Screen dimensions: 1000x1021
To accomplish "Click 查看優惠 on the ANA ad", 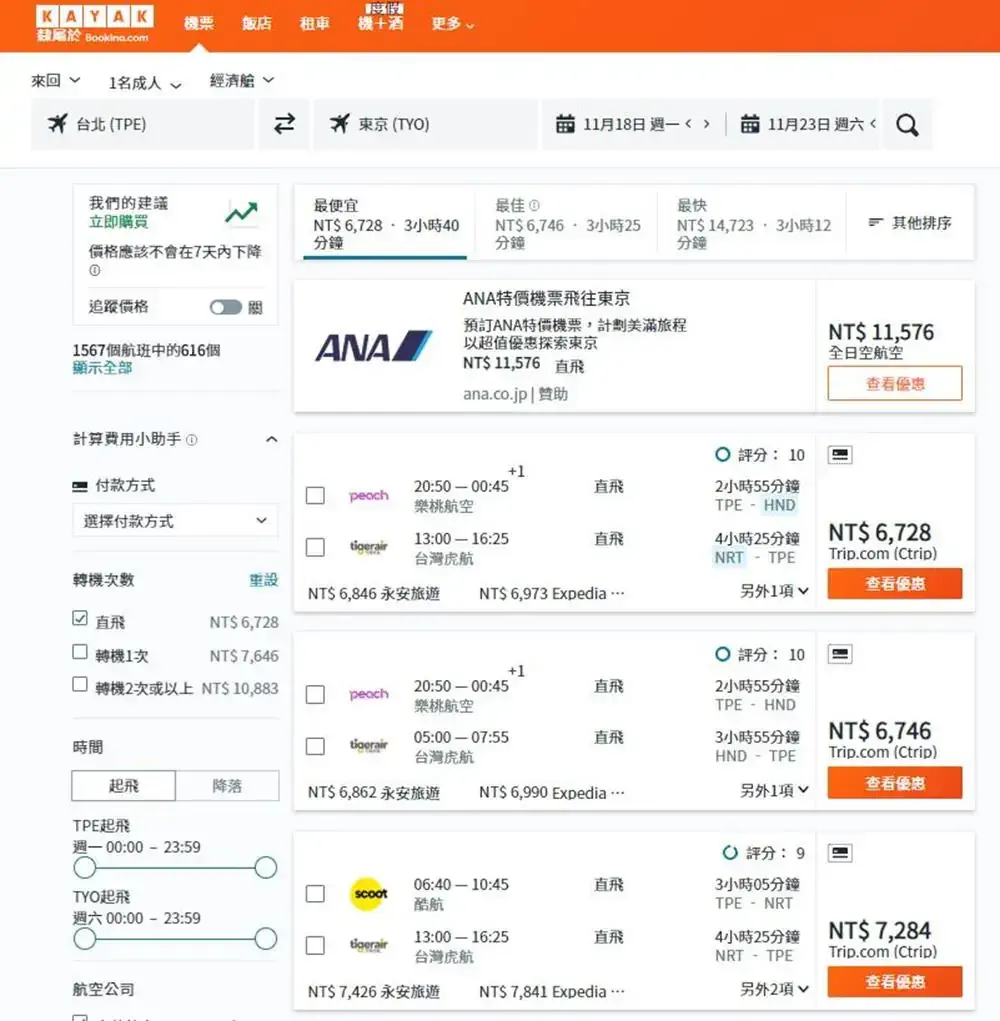I will [895, 384].
